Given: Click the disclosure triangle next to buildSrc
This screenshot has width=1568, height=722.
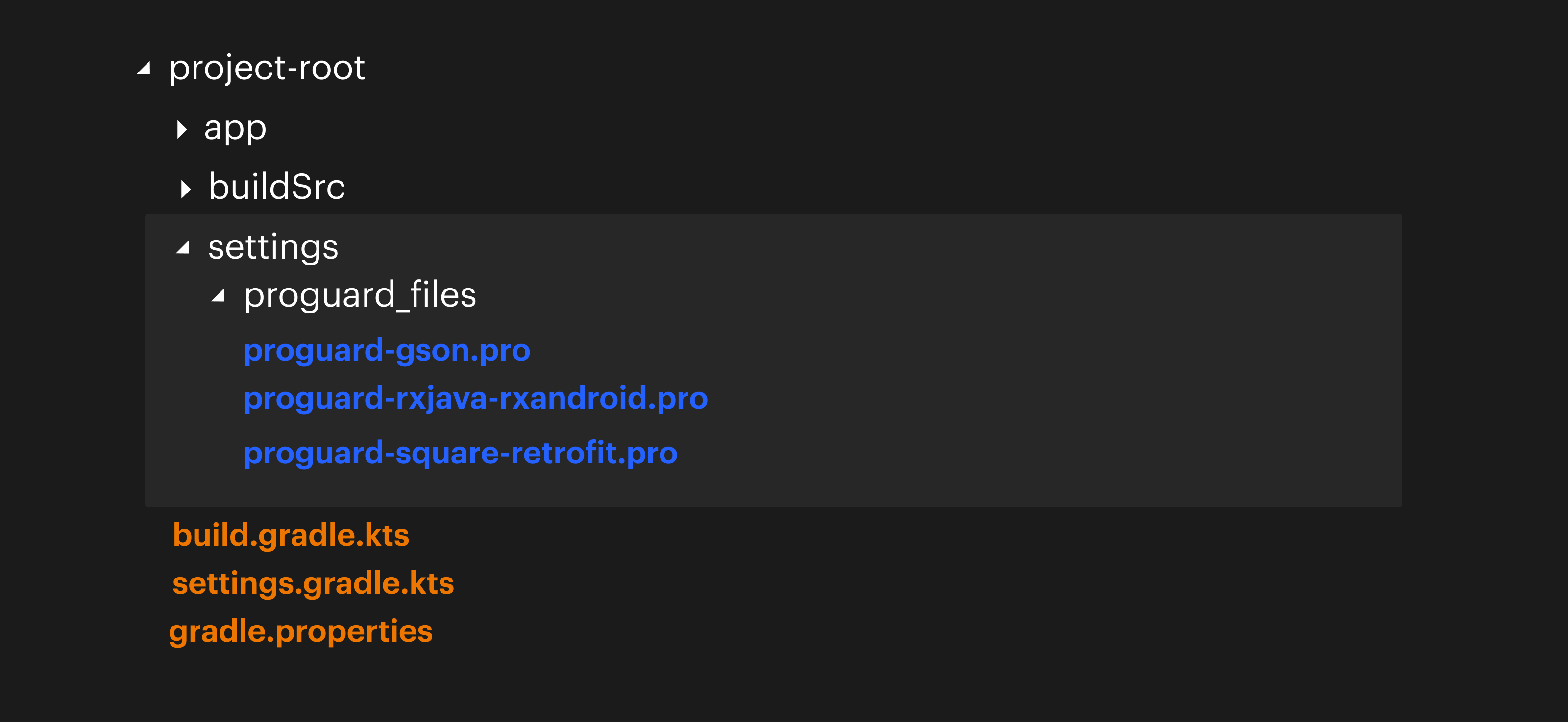Looking at the screenshot, I should coord(186,189).
